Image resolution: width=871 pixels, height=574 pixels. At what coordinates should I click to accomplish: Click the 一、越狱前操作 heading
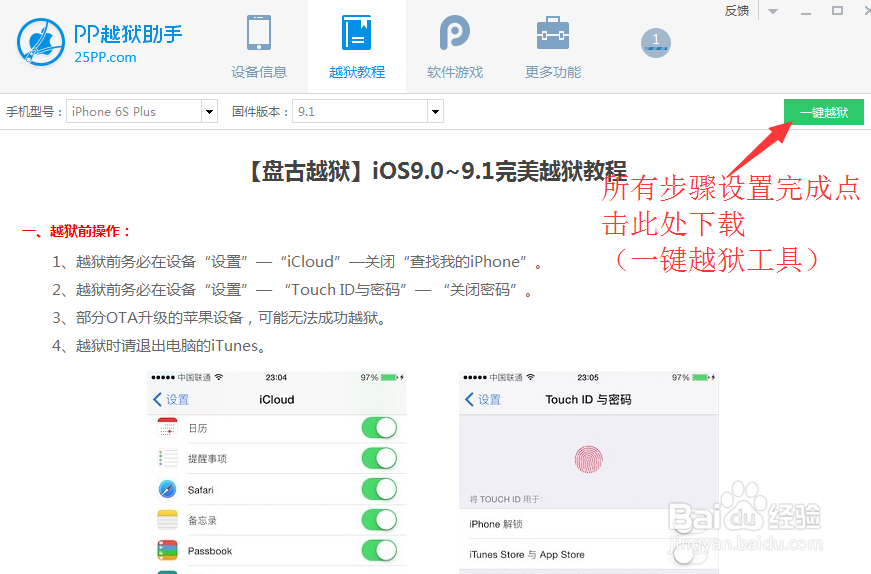[x=77, y=231]
